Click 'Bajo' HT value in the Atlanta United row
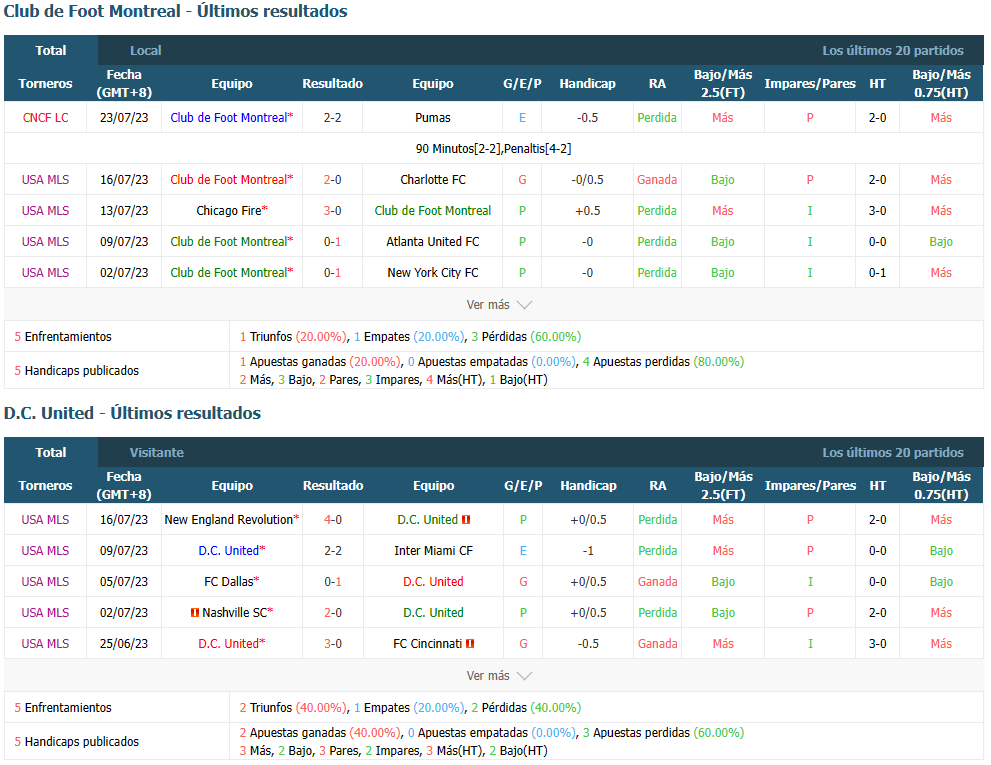The image size is (991, 765). tap(941, 242)
